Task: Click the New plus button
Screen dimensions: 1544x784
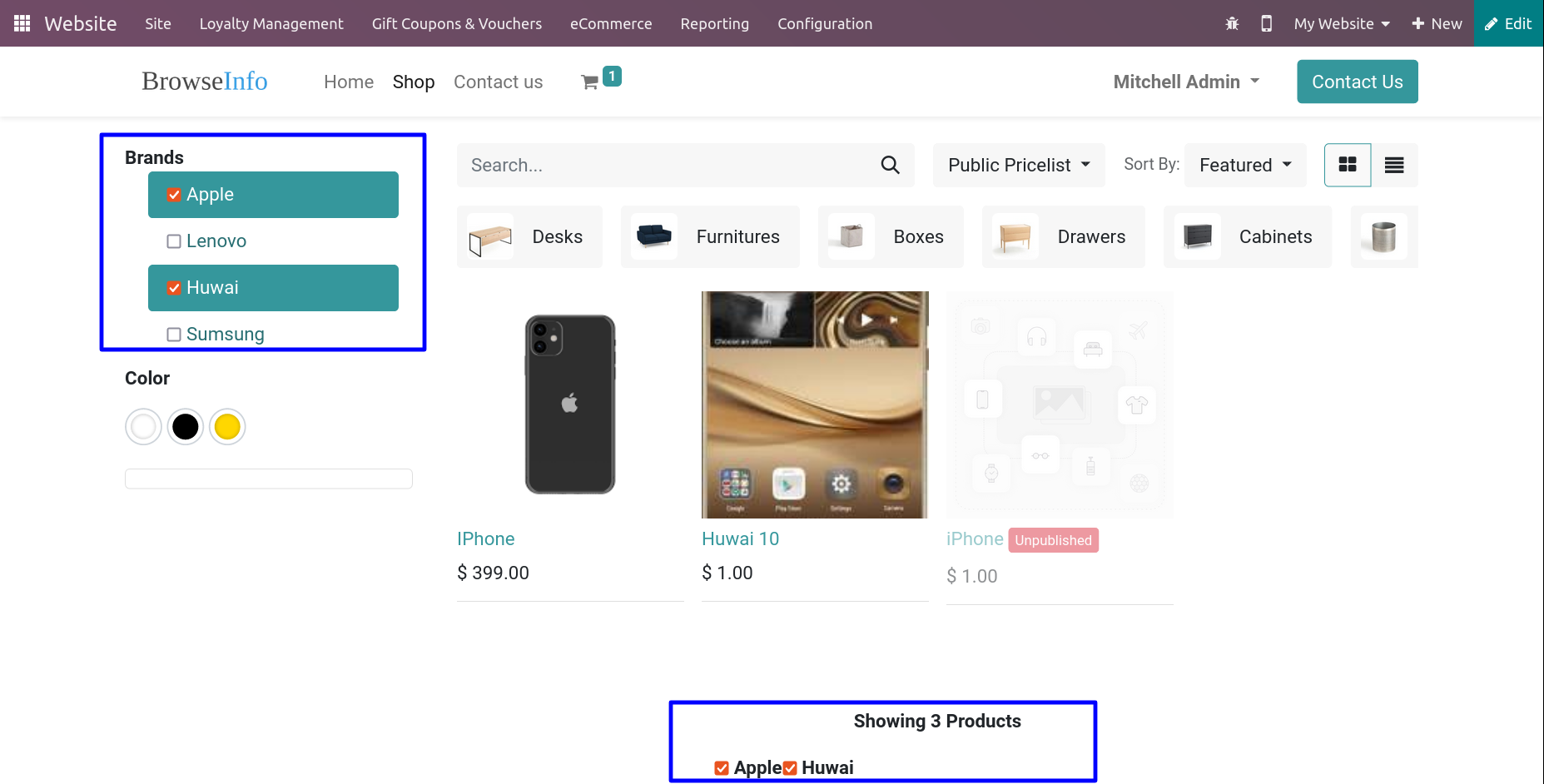Action: (1437, 23)
